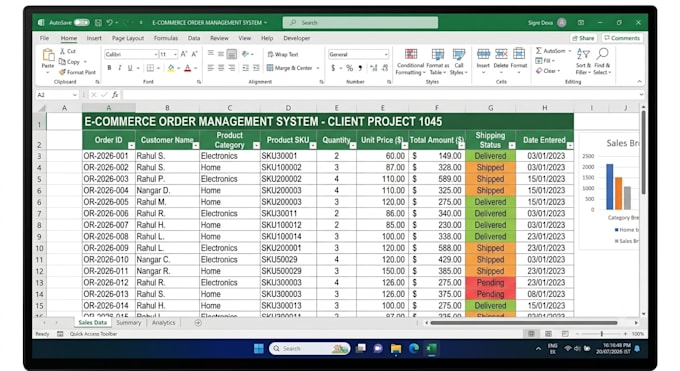Open the Formulas tab
The height and width of the screenshot is (371, 680).
[166, 38]
